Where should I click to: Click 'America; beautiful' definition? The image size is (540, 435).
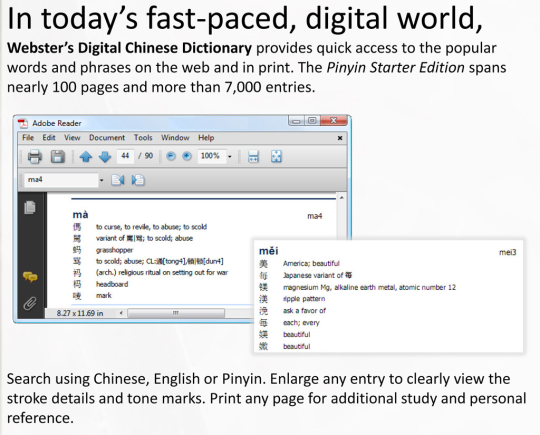pos(311,263)
